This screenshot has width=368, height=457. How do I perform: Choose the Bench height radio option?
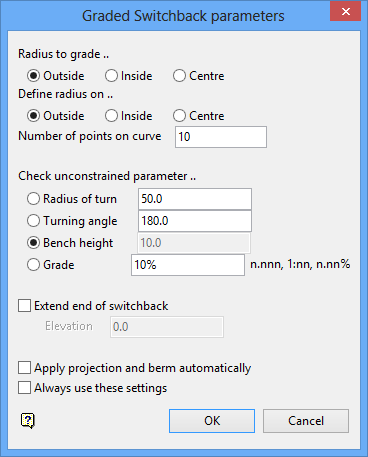click(x=70, y=243)
